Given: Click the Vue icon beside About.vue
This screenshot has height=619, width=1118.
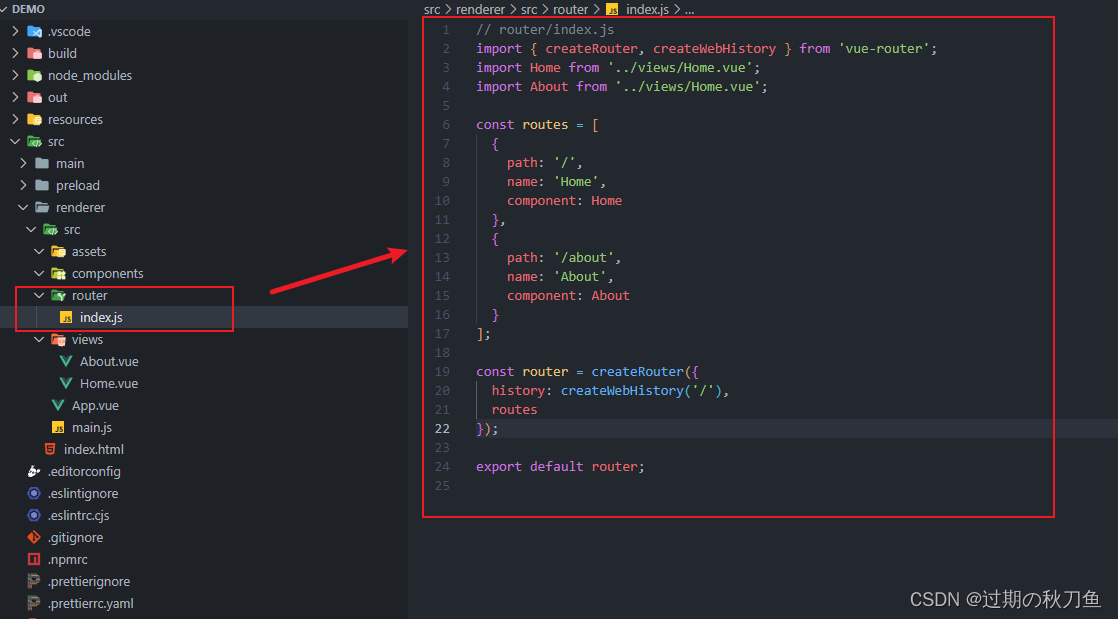Looking at the screenshot, I should coord(66,362).
